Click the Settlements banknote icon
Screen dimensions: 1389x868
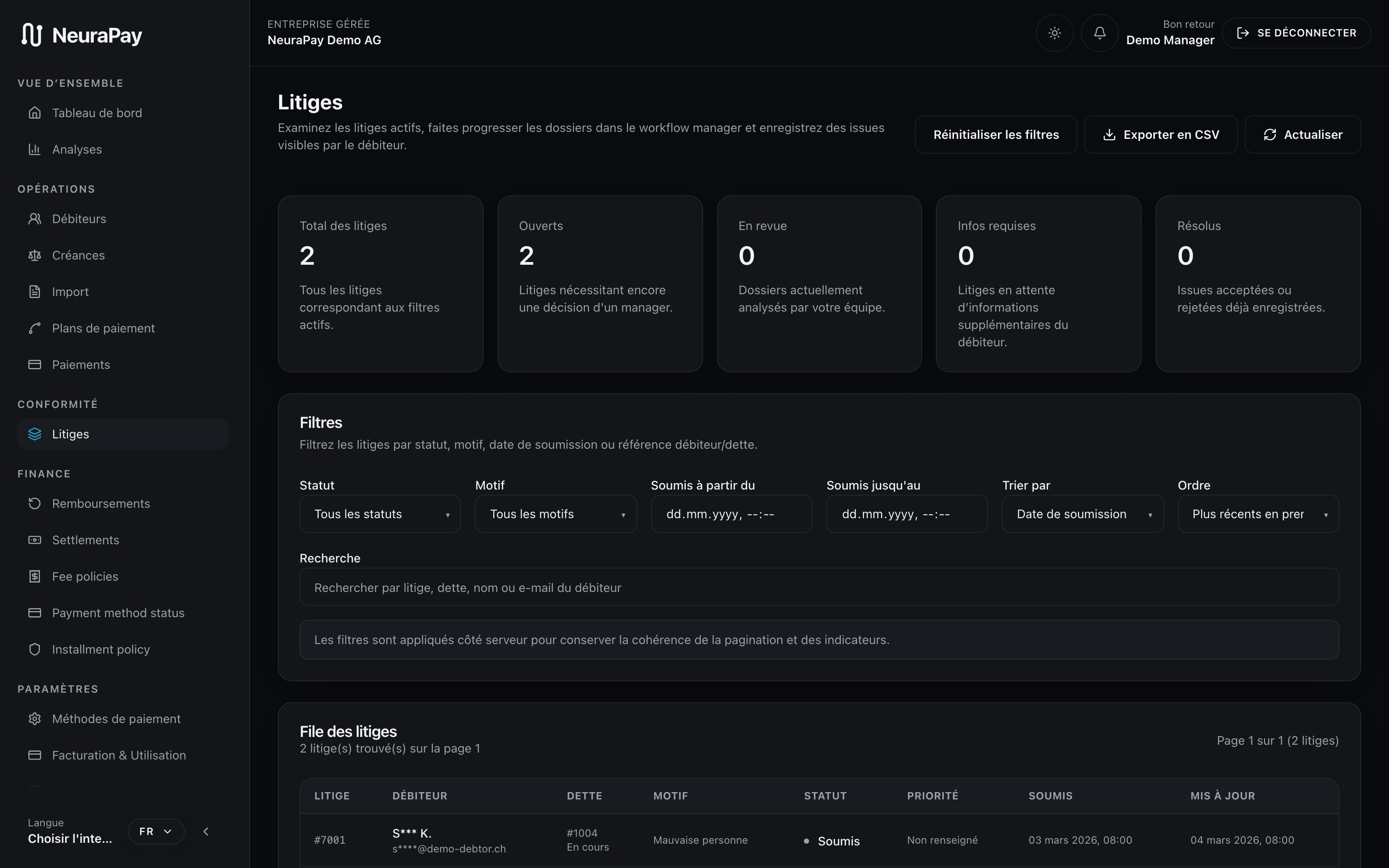coord(34,540)
